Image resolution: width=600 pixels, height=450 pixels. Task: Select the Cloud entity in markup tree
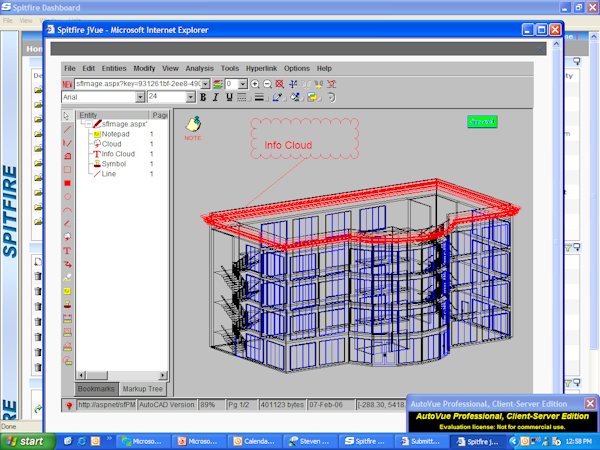(112, 144)
